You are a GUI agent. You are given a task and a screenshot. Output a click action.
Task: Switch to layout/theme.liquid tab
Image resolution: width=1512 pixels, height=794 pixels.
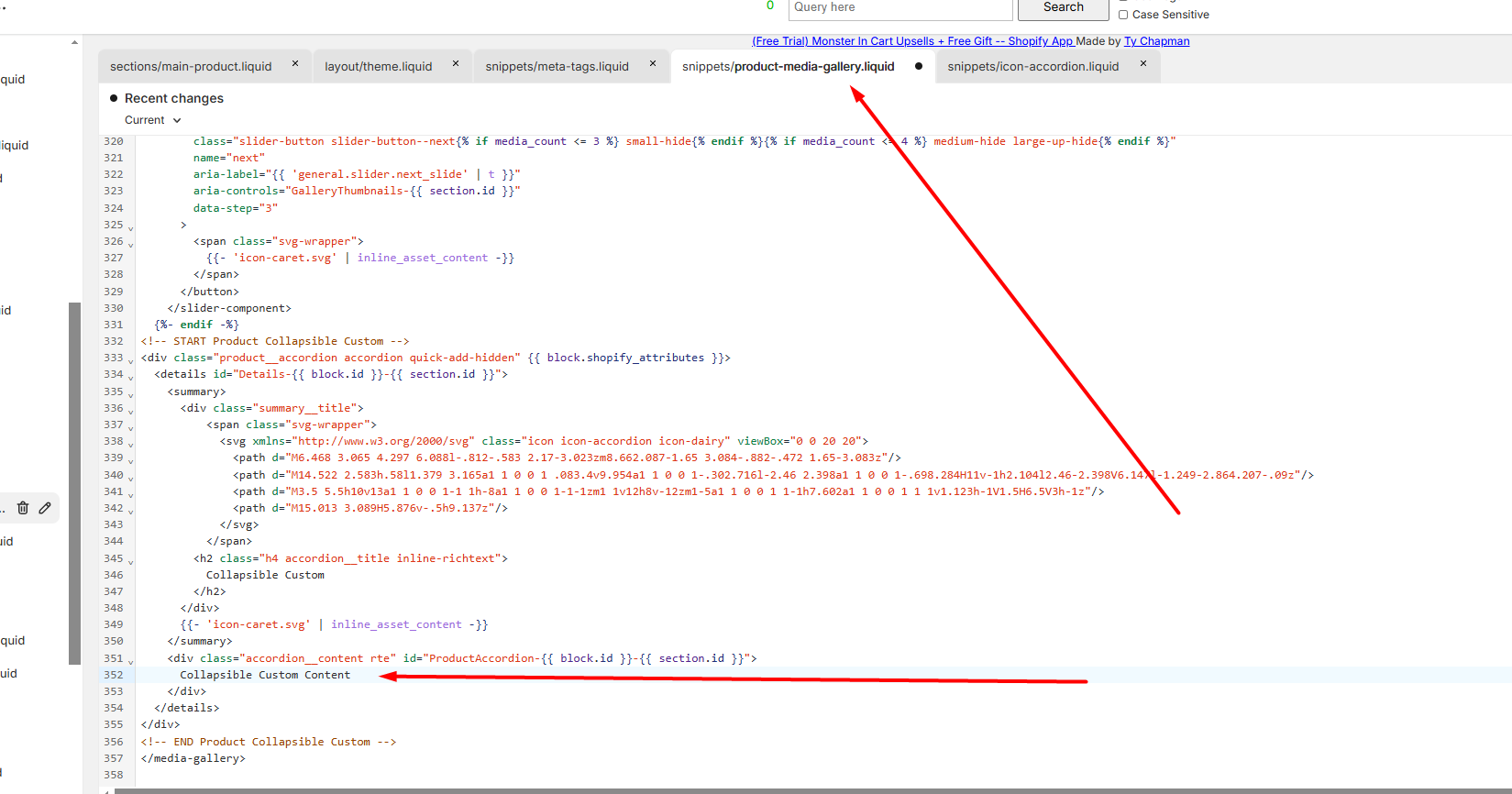point(378,66)
